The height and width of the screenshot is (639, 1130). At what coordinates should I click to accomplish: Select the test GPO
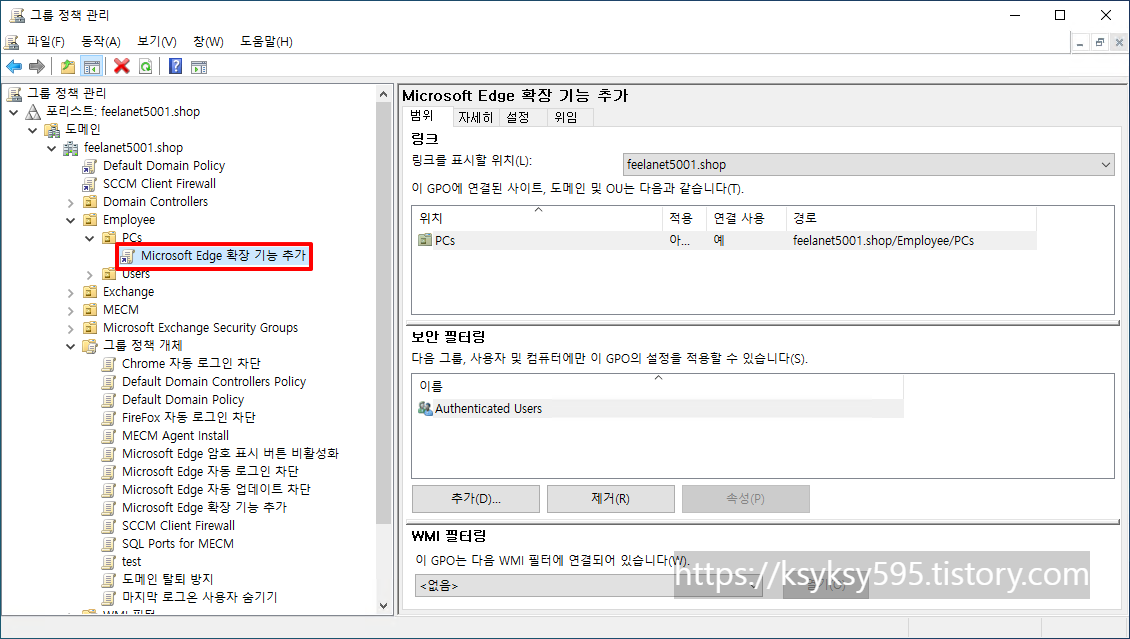(x=131, y=562)
